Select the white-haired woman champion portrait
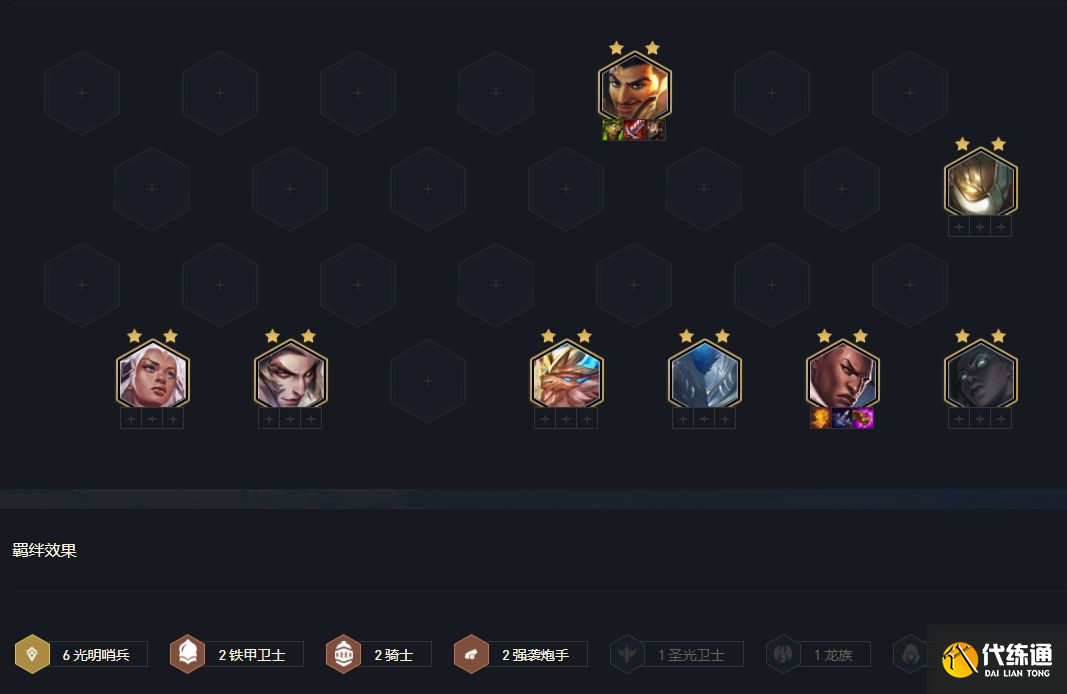The width and height of the screenshot is (1067, 694). tap(152, 376)
